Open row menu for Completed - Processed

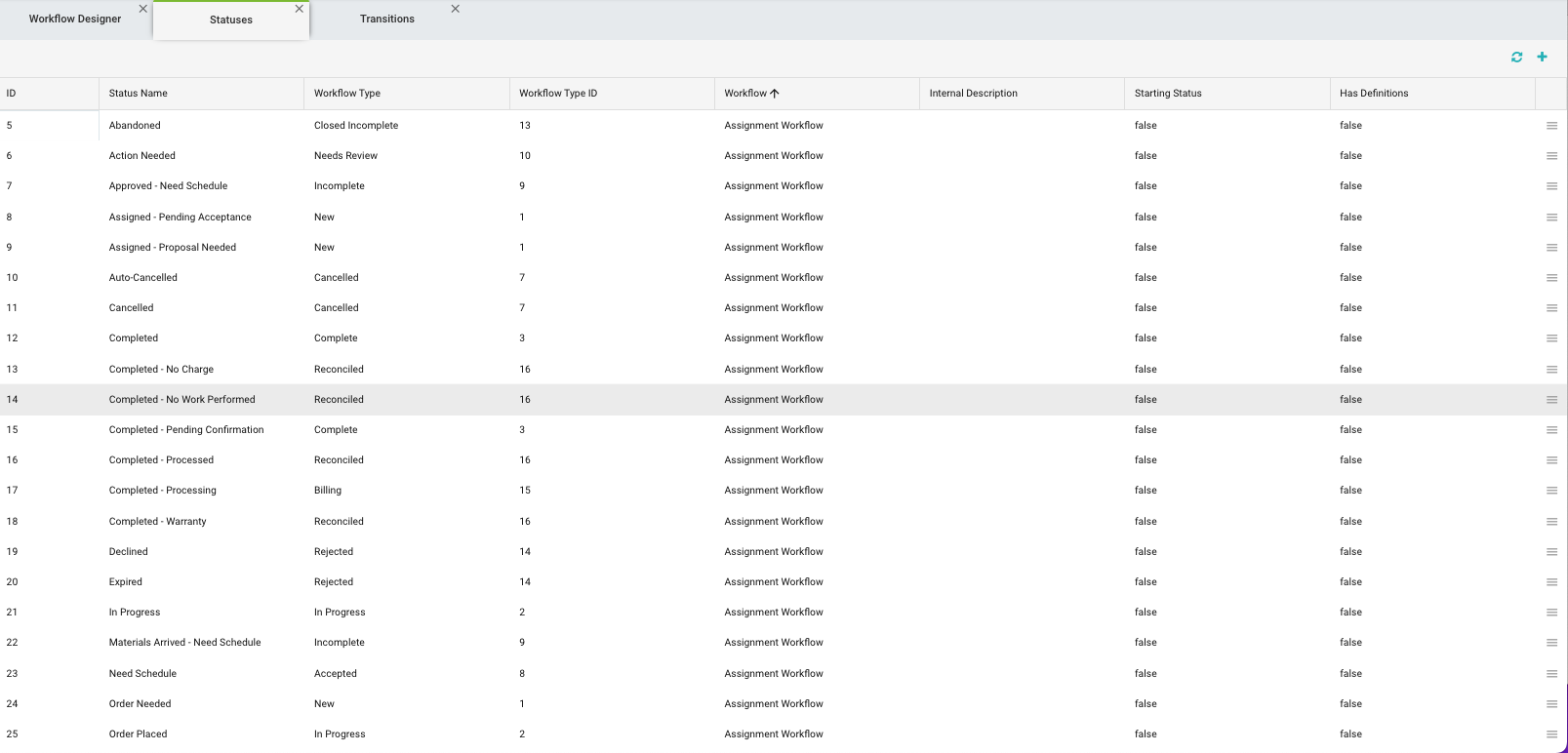1551,460
